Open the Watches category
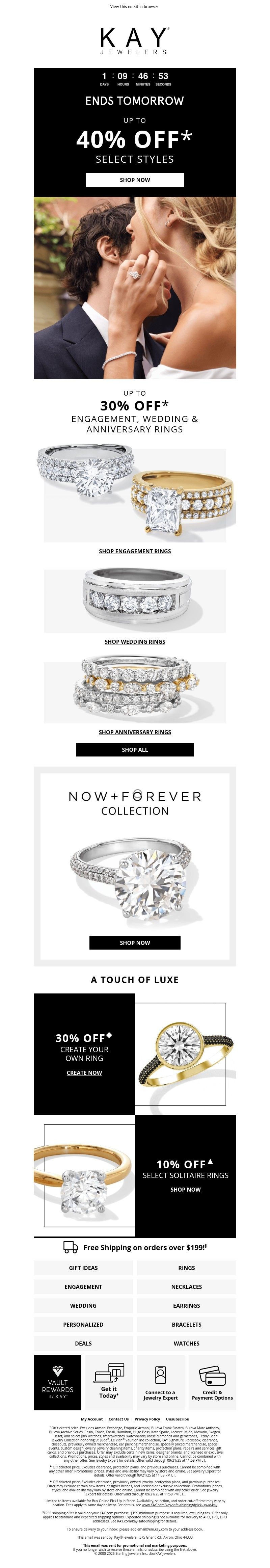Screen dimensions: 270x1568 click(187, 1344)
